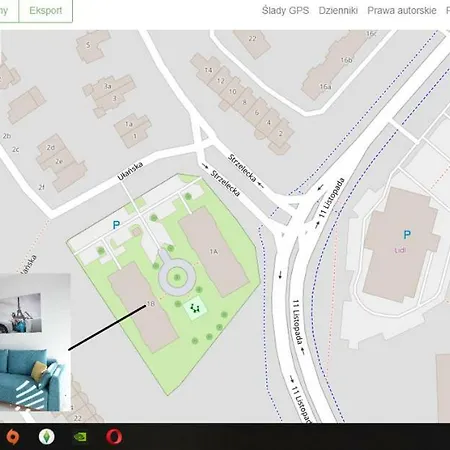Image resolution: width=450 pixels, height=450 pixels.
Task: Click house number 2b label
Action: (x=7, y=136)
